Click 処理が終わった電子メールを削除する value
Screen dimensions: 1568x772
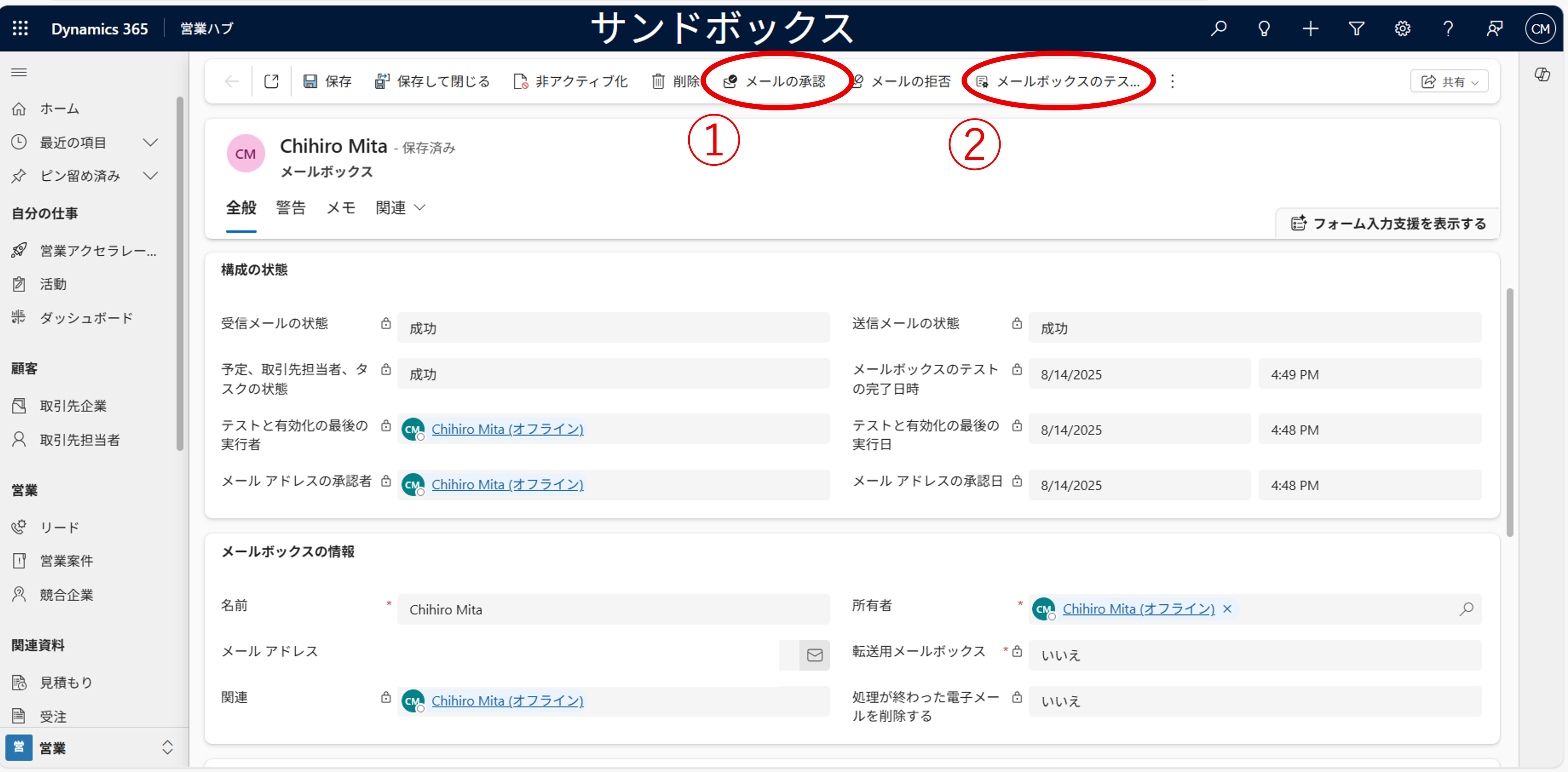click(1255, 701)
